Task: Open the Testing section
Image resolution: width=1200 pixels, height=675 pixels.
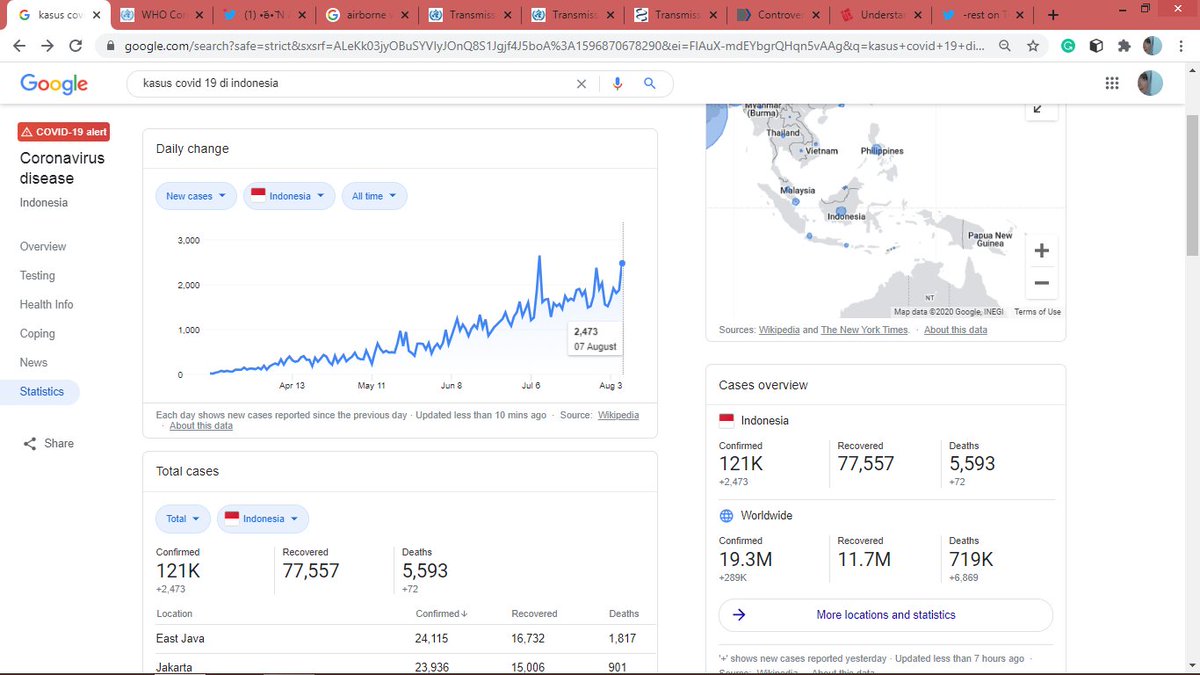Action: point(37,276)
